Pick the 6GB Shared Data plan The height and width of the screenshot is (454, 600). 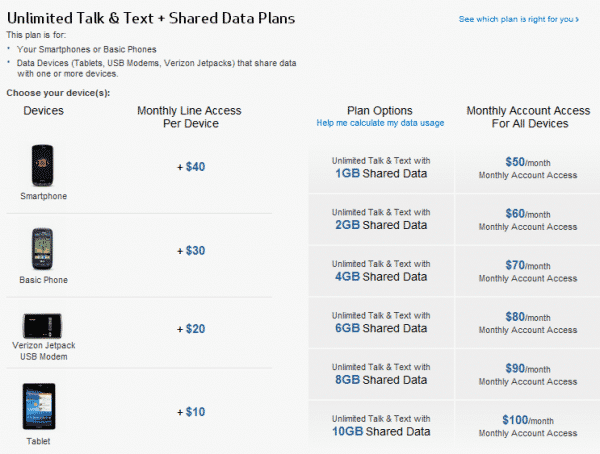(381, 323)
